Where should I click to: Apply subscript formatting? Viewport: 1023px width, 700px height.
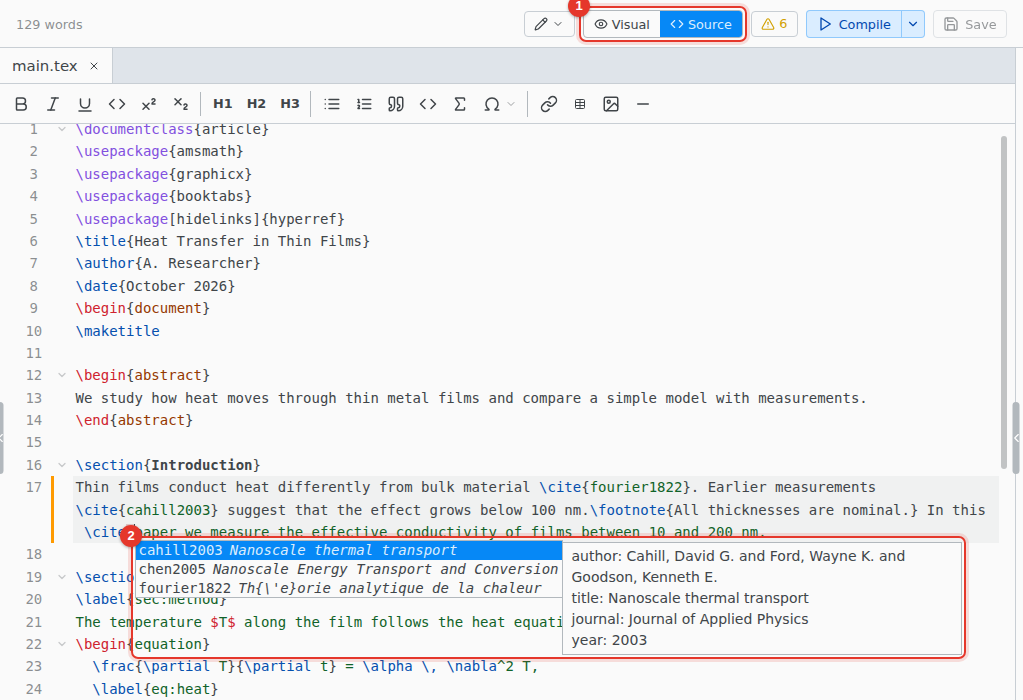coord(181,104)
